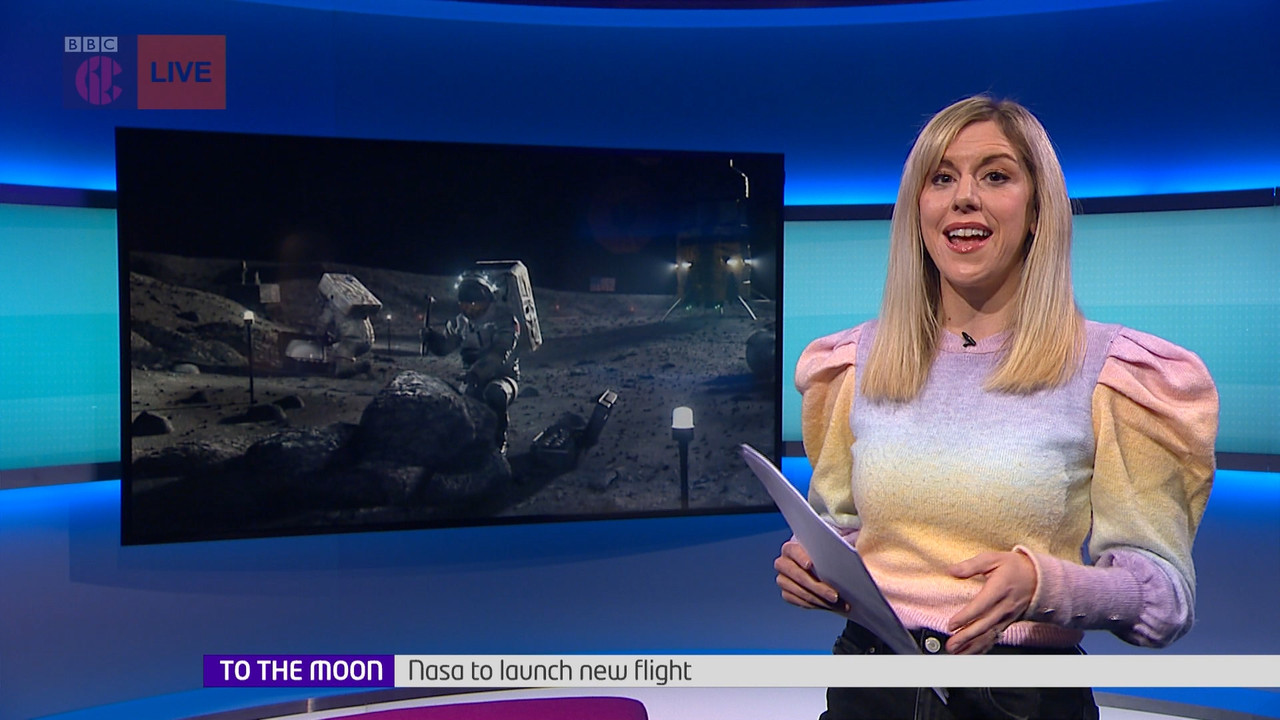Click the 'Nasa to launch new flight' headline
This screenshot has height=720, width=1280.
[x=551, y=671]
